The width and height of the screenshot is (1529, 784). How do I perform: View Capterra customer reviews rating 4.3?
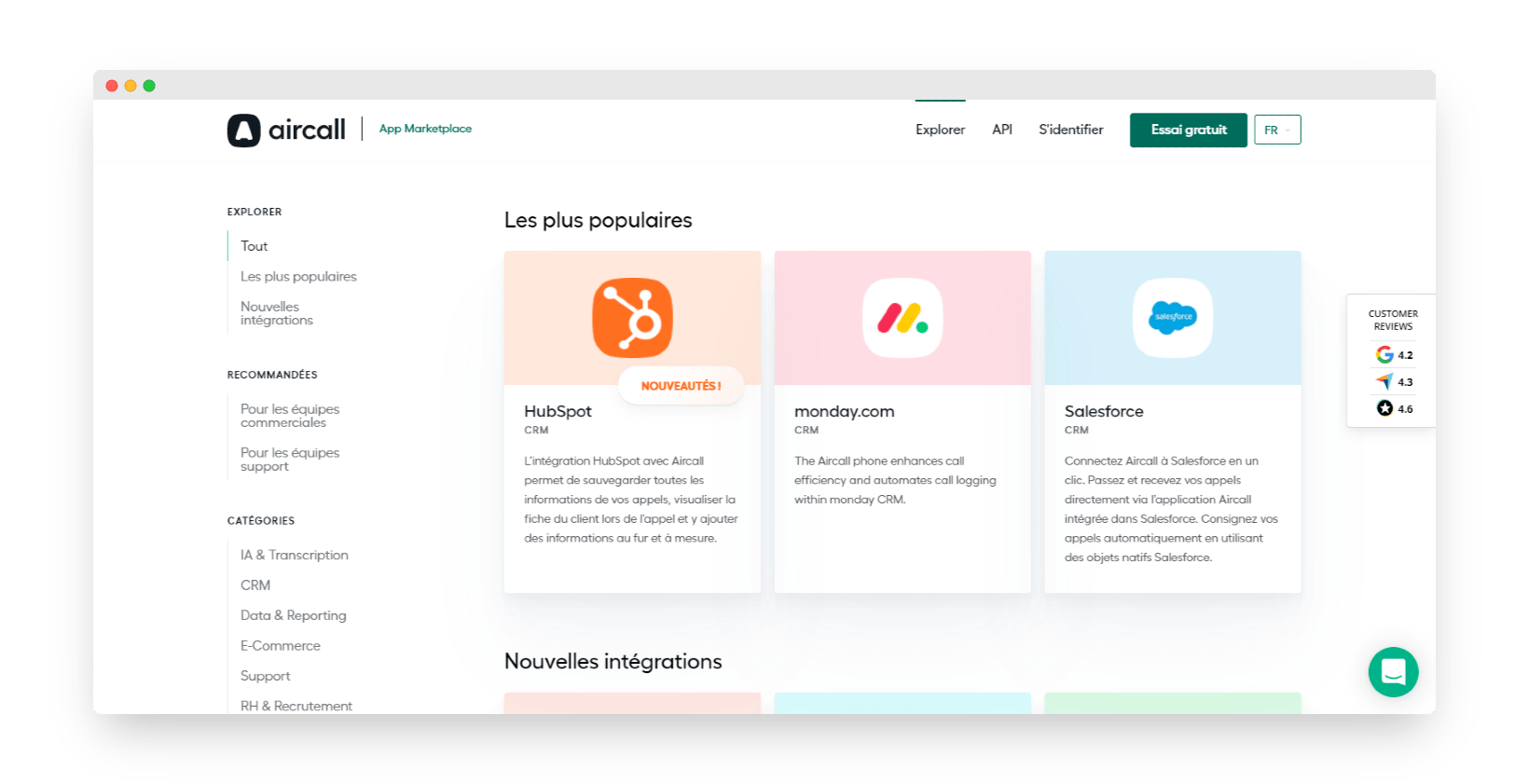(1394, 382)
